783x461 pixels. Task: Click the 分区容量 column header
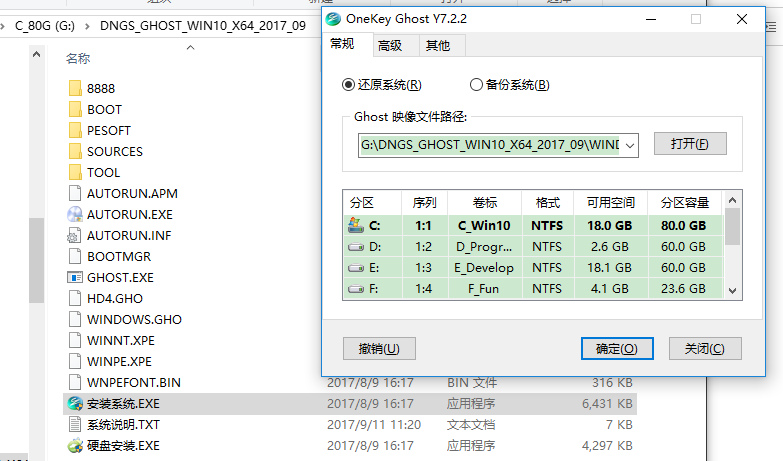[685, 203]
